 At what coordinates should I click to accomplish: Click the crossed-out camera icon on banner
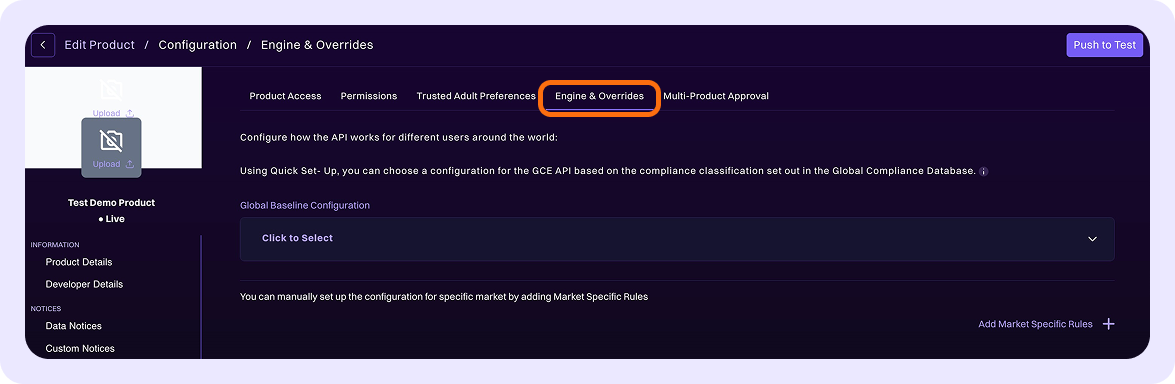click(112, 91)
